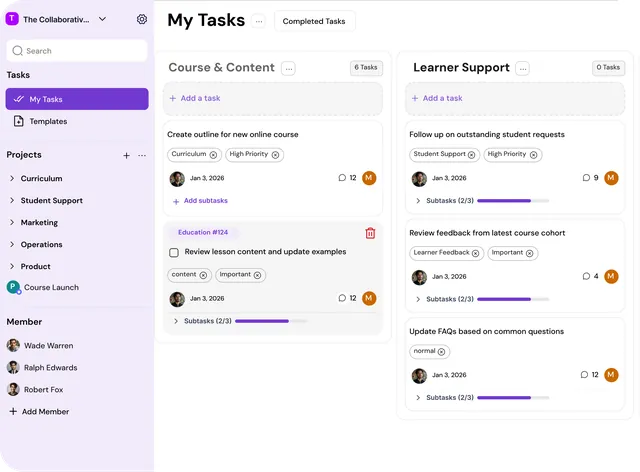
Task: Click the Education #124 label
Action: (x=203, y=232)
